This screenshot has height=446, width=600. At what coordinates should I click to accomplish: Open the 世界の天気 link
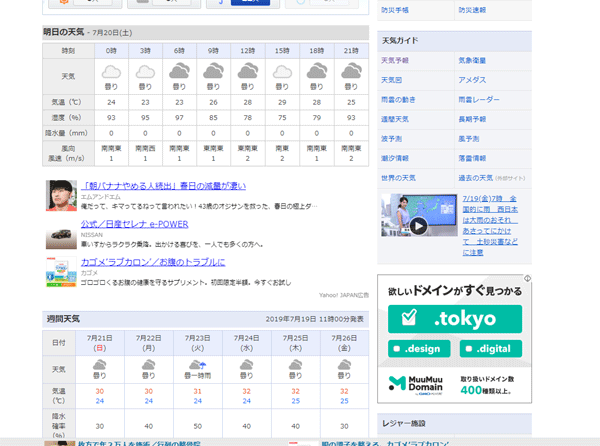pos(398,178)
